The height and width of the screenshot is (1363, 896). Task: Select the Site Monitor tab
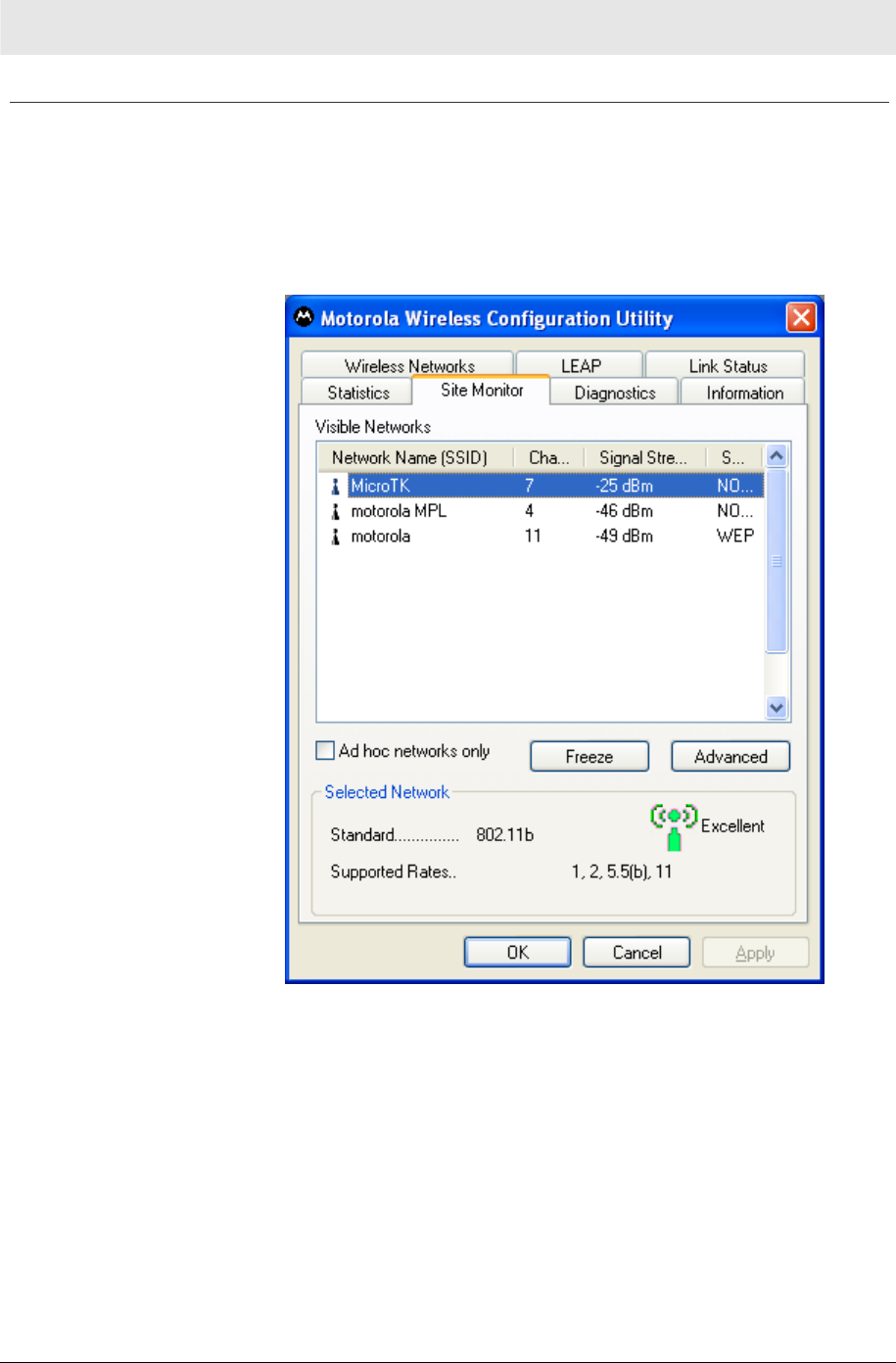(482, 390)
